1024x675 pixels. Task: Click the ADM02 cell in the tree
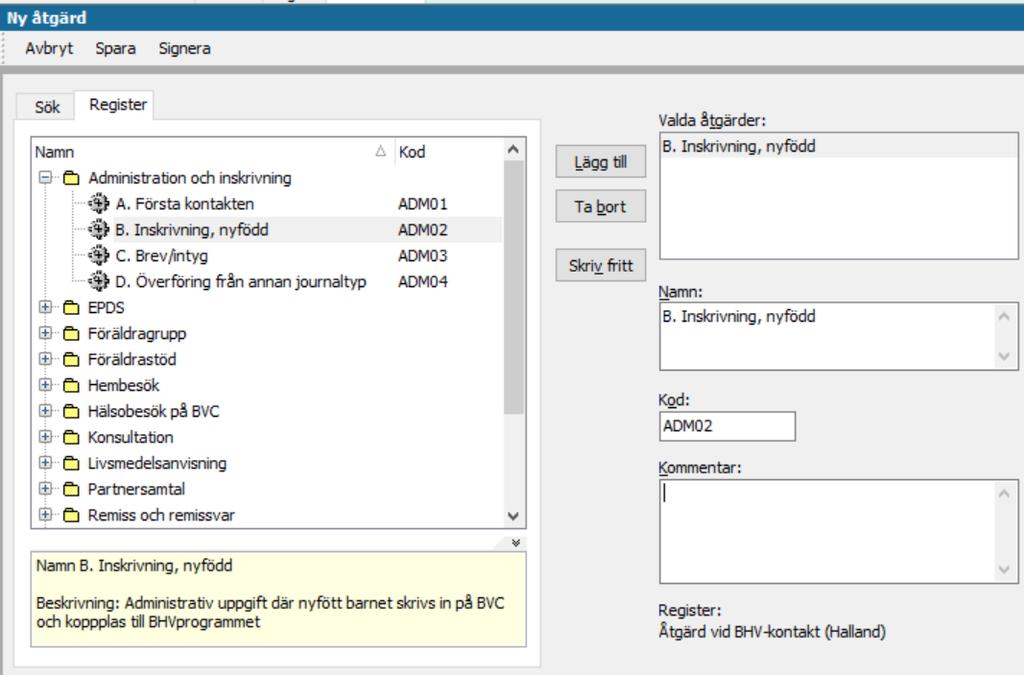423,230
